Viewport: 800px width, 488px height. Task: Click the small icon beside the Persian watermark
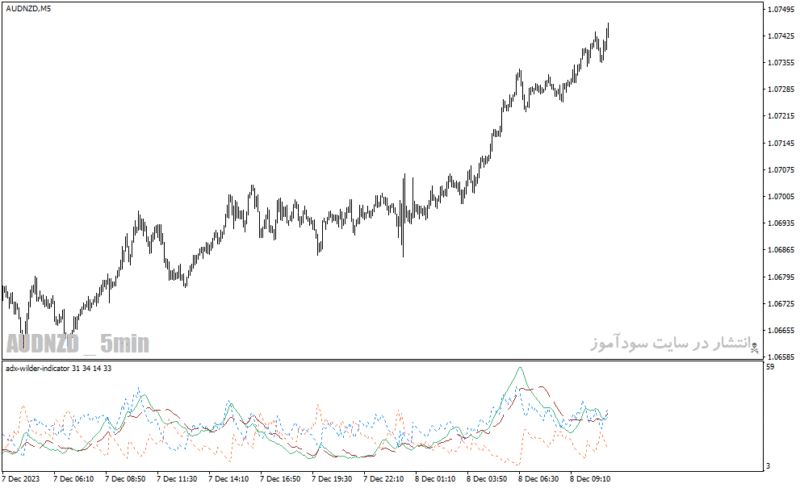(754, 347)
